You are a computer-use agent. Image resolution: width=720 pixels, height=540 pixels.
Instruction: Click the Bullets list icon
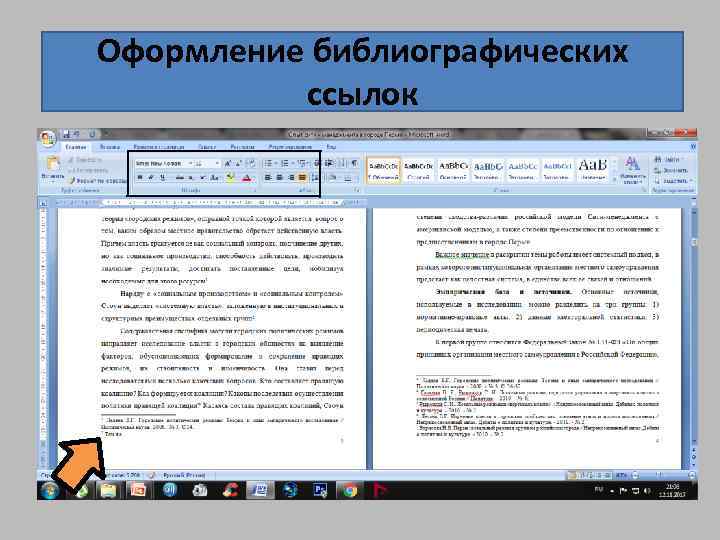(269, 163)
